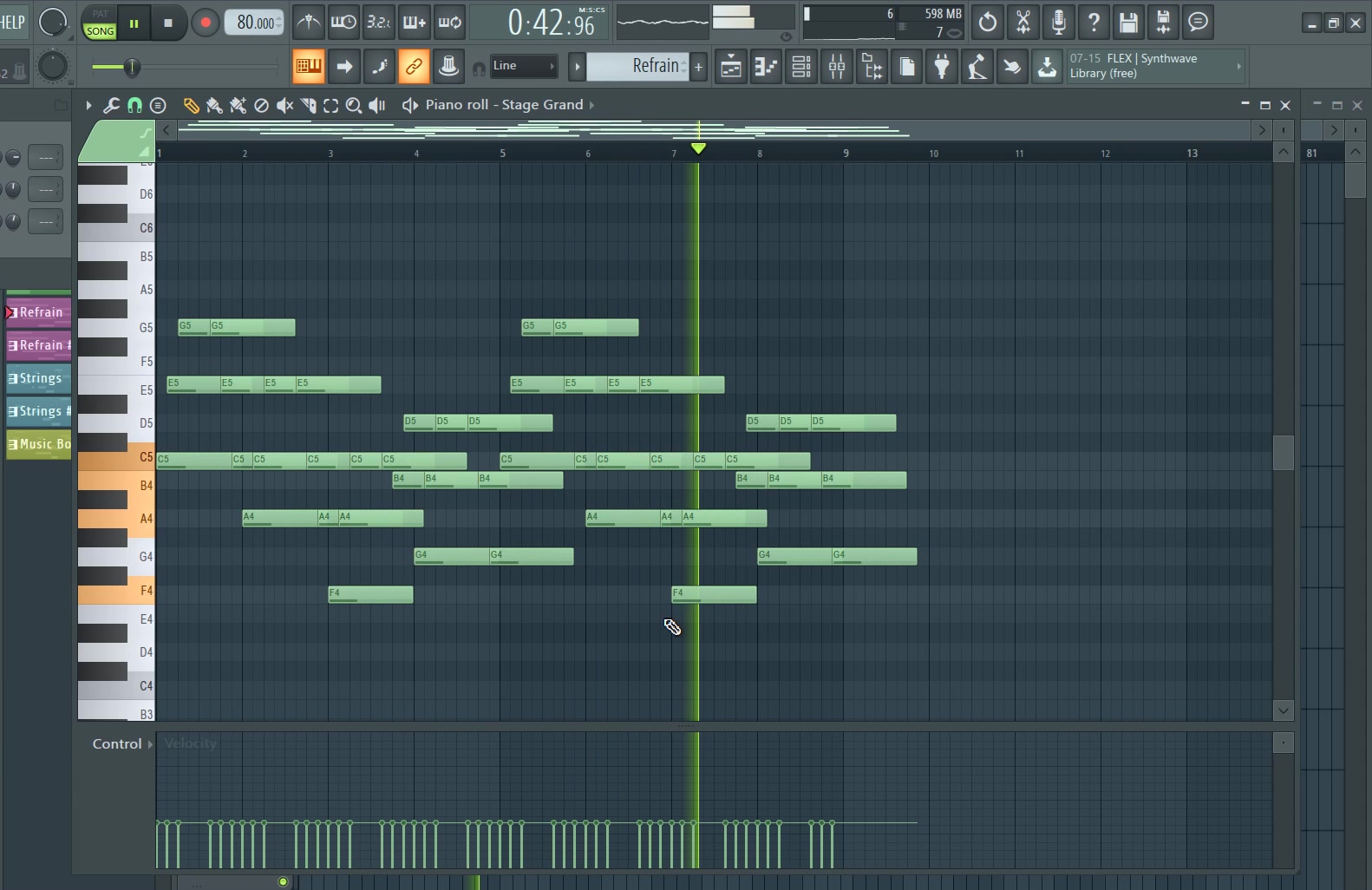Viewport: 1372px width, 890px height.
Task: Open the plugin picker plug icon
Action: click(942, 67)
